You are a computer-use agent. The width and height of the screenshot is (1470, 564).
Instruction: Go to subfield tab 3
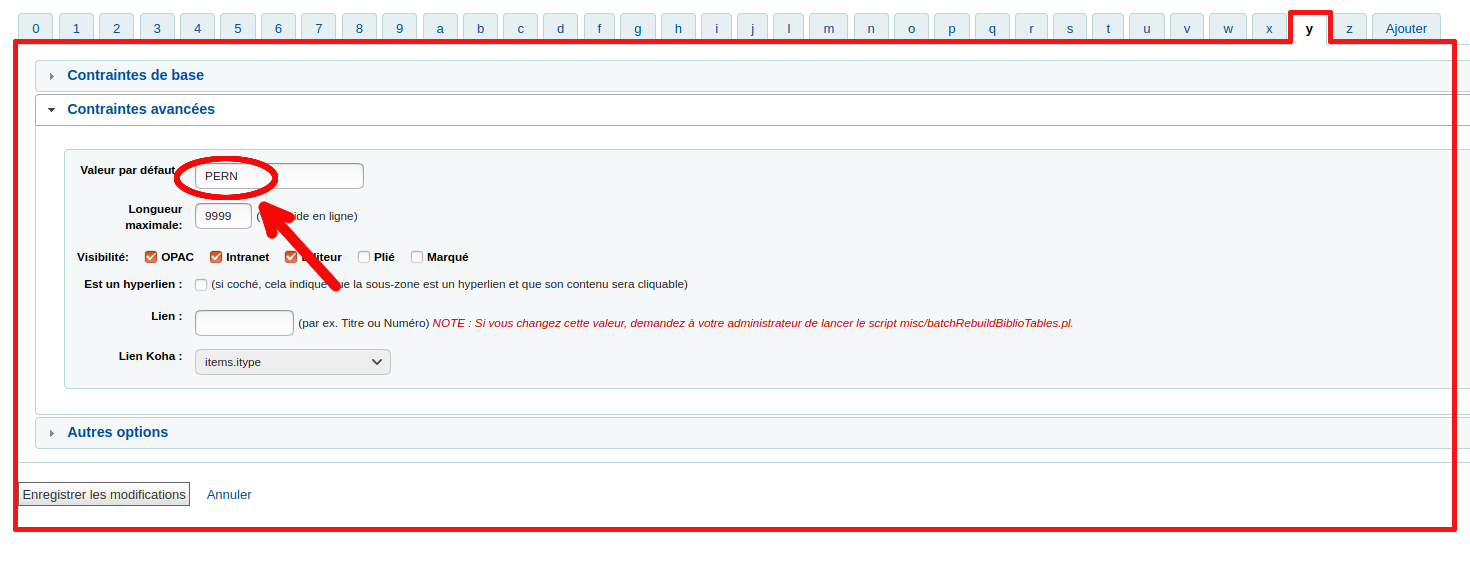pos(157,28)
